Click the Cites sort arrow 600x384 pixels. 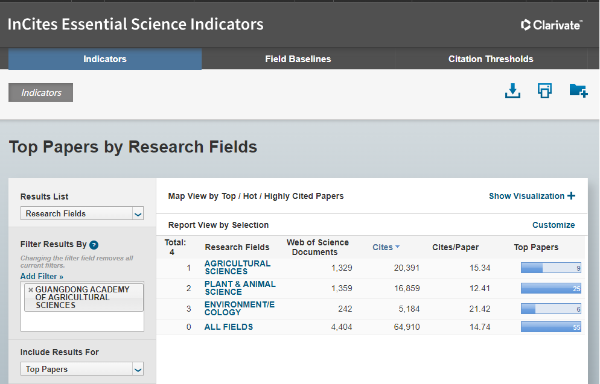click(x=398, y=247)
